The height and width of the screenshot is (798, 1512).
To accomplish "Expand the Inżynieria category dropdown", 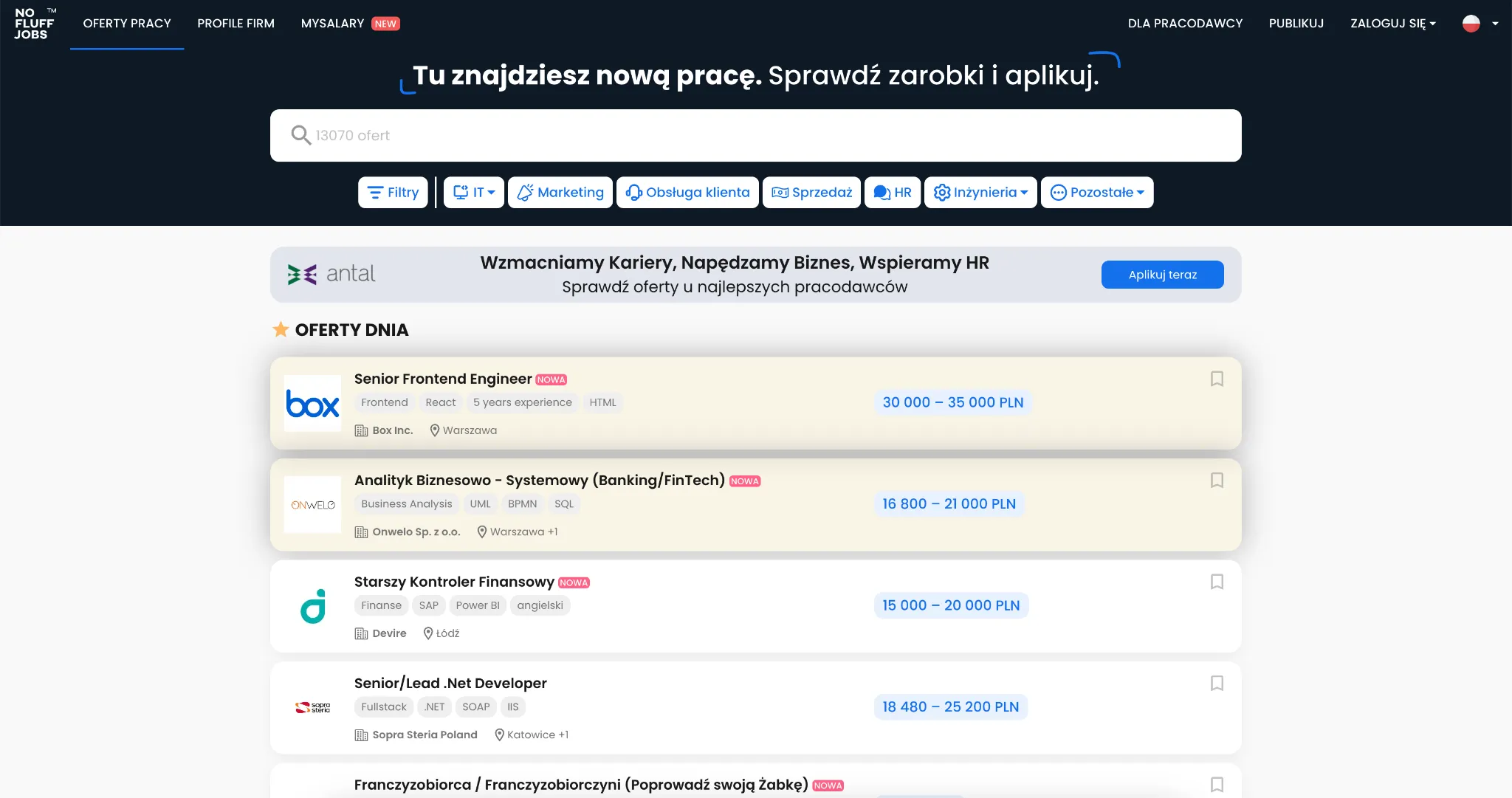I will tap(980, 193).
